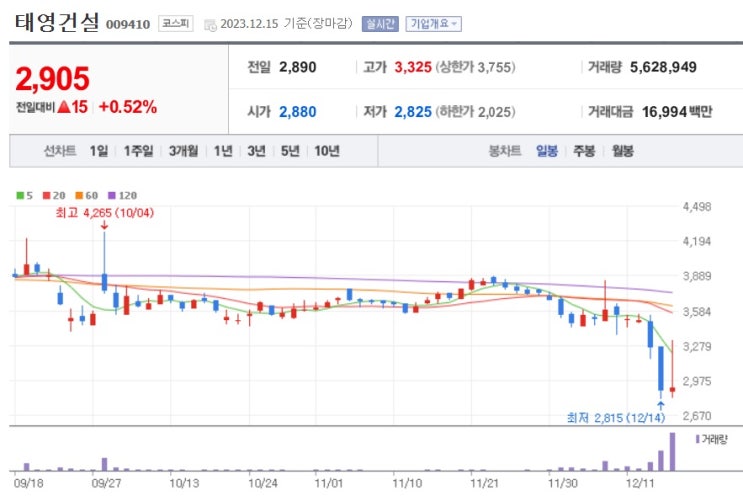Click the 최저 2,815 (12/14) label
Screen dimensions: 743x496
pyautogui.click(x=616, y=417)
